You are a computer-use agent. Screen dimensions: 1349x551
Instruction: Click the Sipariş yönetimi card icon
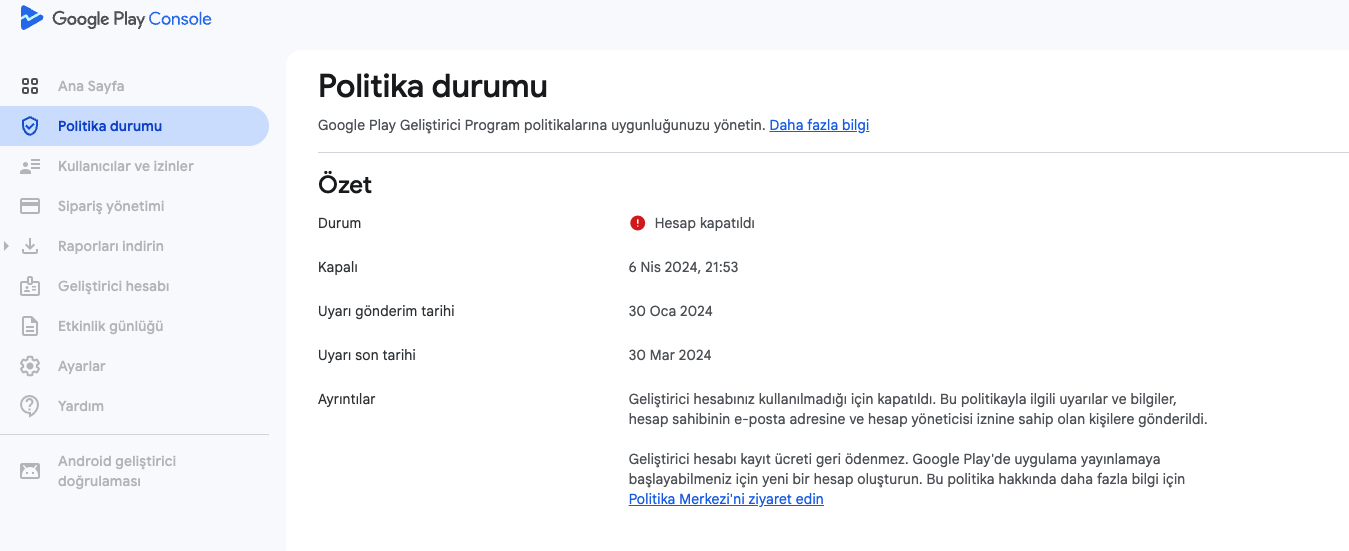point(30,206)
